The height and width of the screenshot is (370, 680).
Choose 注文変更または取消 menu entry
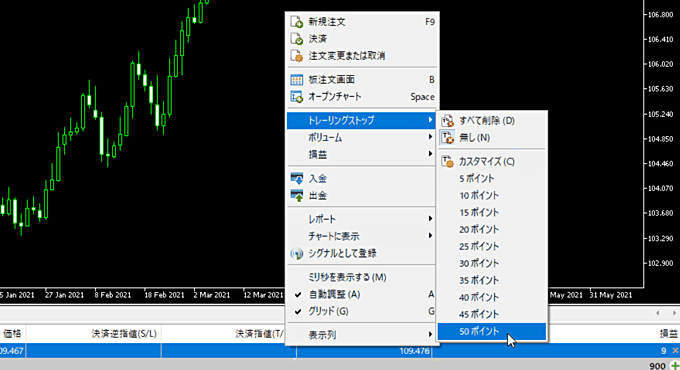tap(362, 56)
